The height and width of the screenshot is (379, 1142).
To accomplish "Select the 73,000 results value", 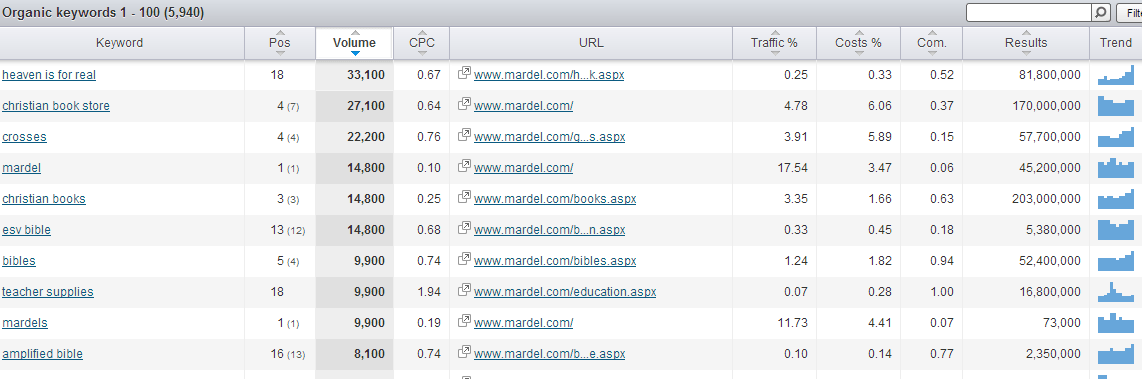I will pos(1062,322).
